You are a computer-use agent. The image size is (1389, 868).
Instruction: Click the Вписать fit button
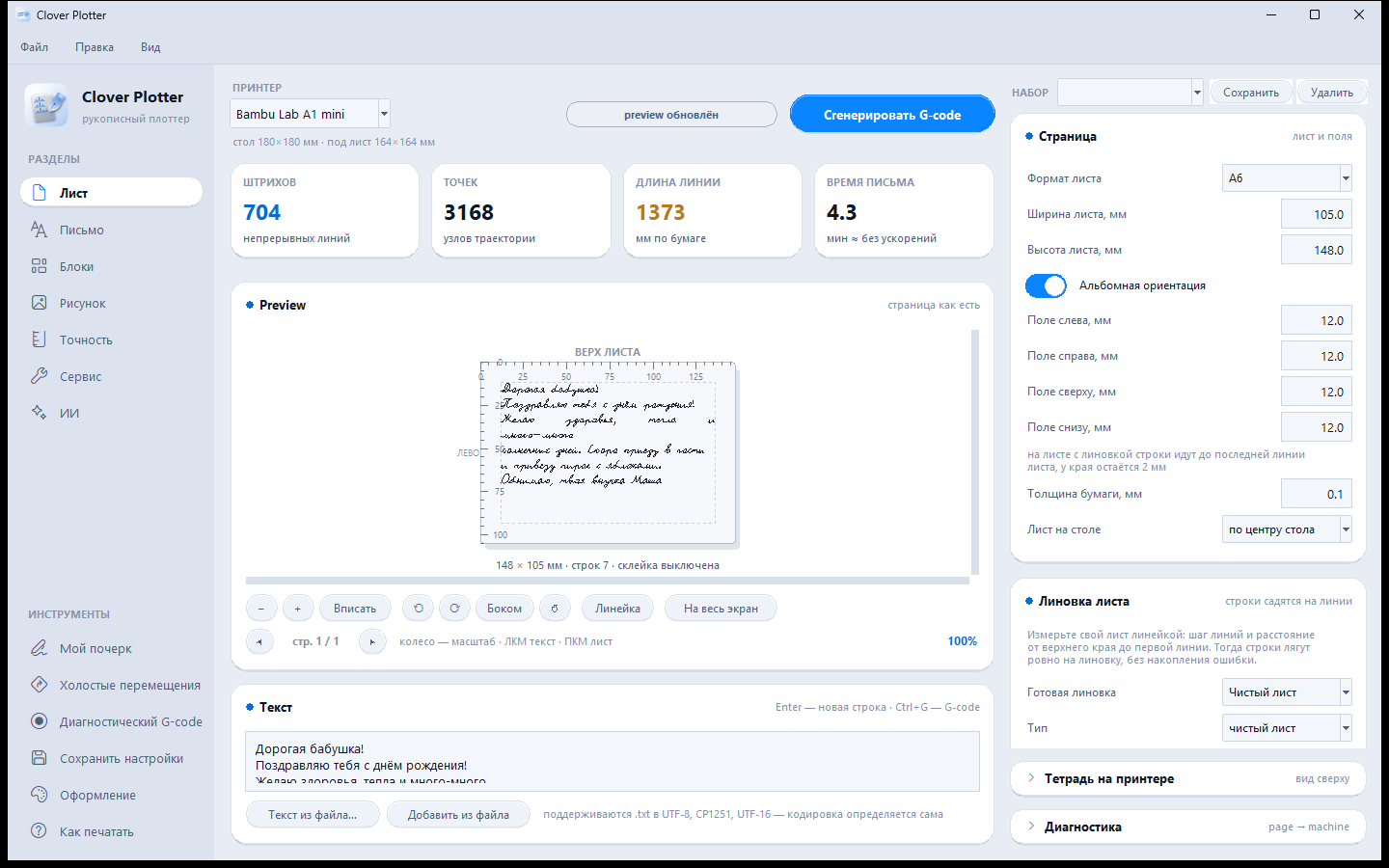click(x=355, y=609)
